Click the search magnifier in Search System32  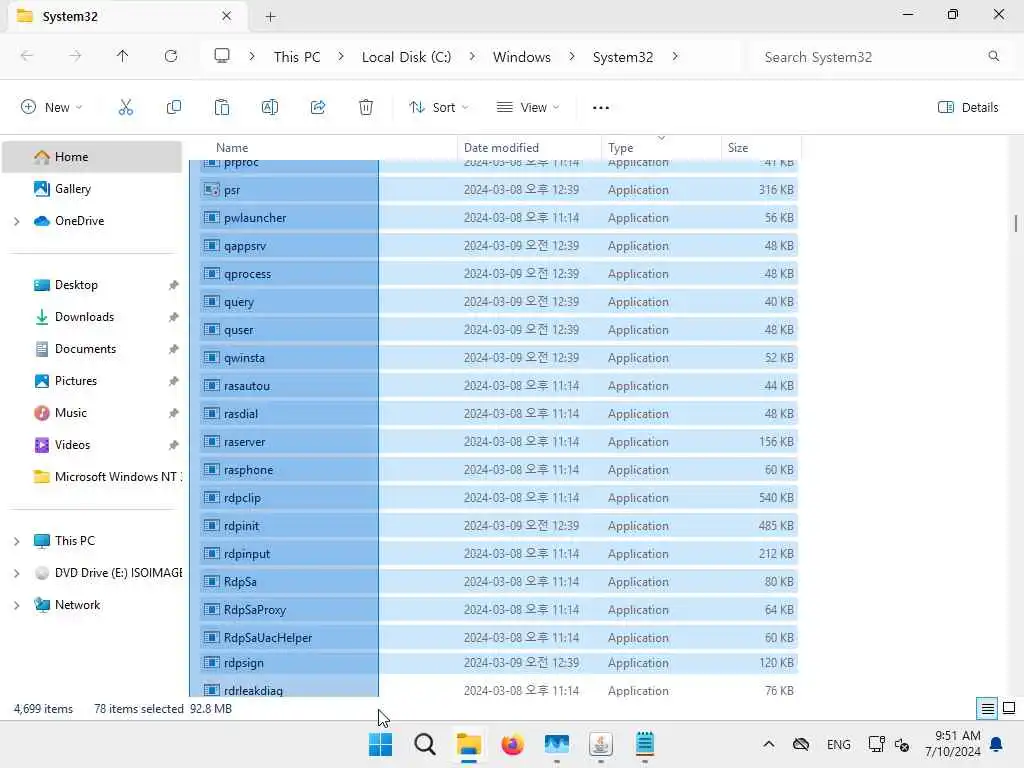point(994,56)
